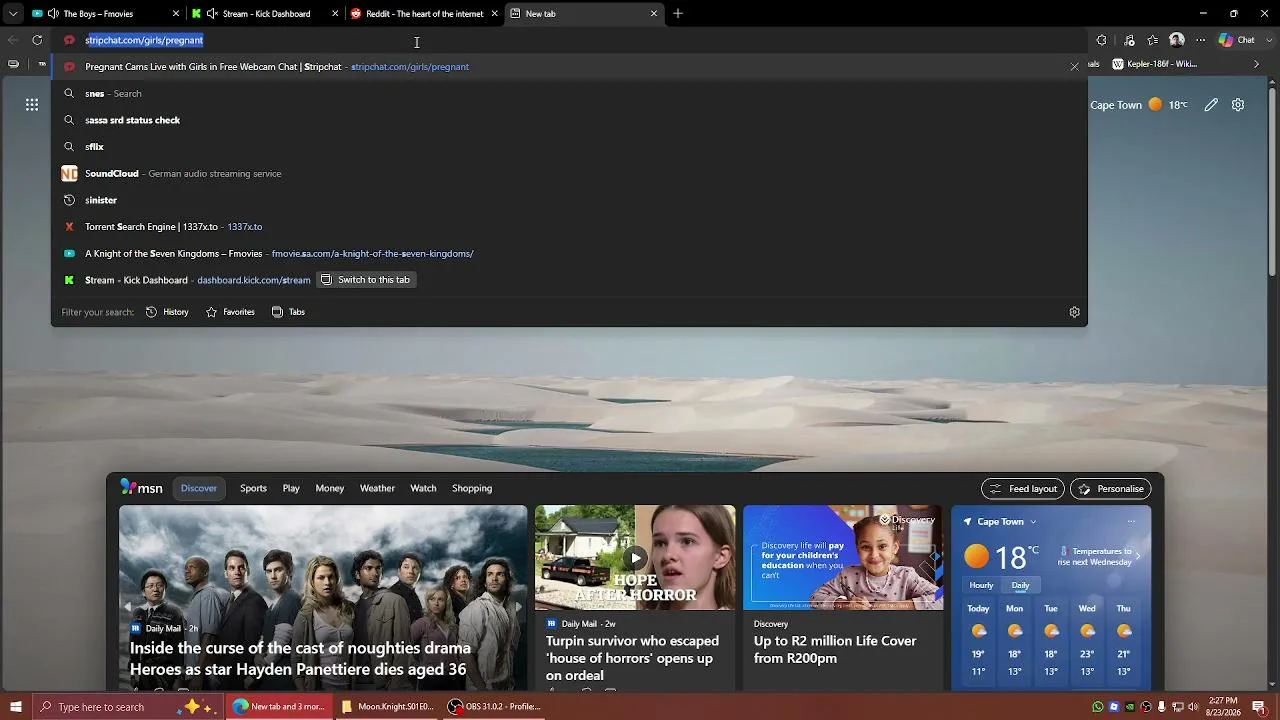Open Torrent Search Engine 1337x.to suggestion
This screenshot has height=720, width=1280.
coord(569,227)
